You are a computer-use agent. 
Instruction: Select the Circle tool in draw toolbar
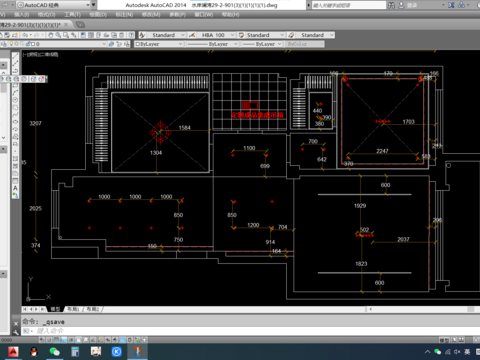(x=15, y=100)
